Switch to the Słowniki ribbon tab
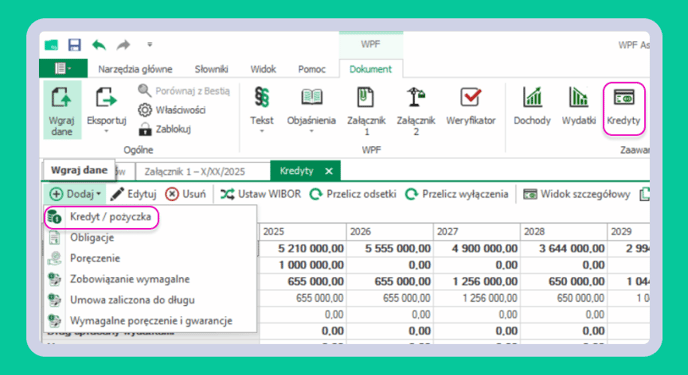Viewport: 688px width, 375px height. click(x=211, y=69)
